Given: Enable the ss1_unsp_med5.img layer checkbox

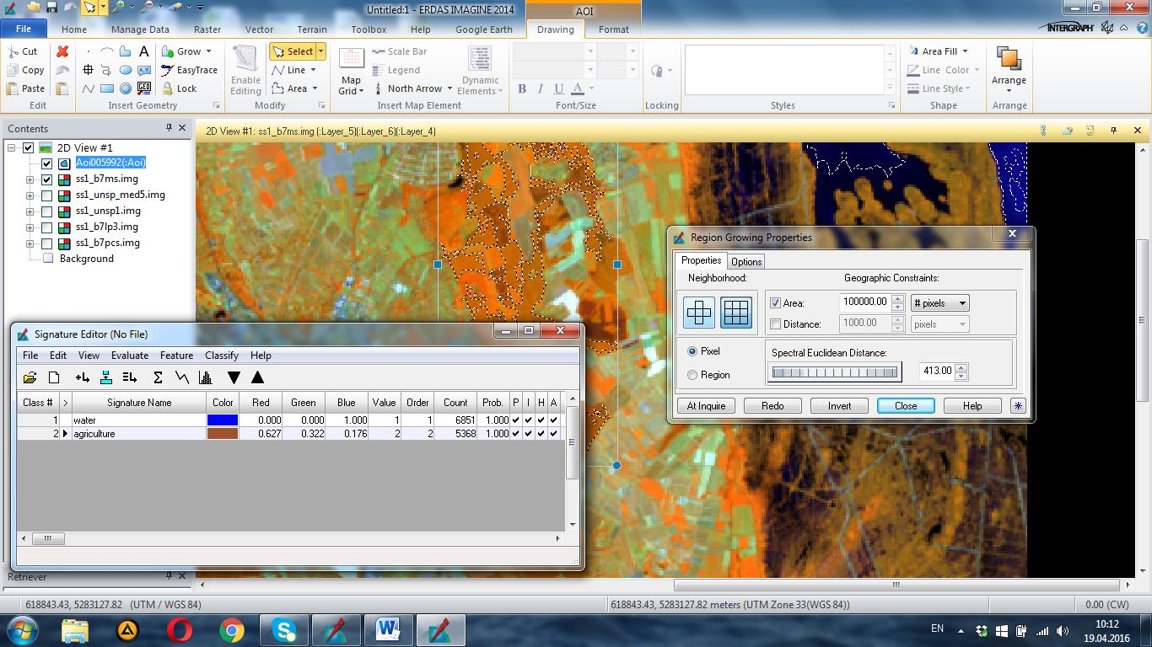Looking at the screenshot, I should tap(47, 195).
